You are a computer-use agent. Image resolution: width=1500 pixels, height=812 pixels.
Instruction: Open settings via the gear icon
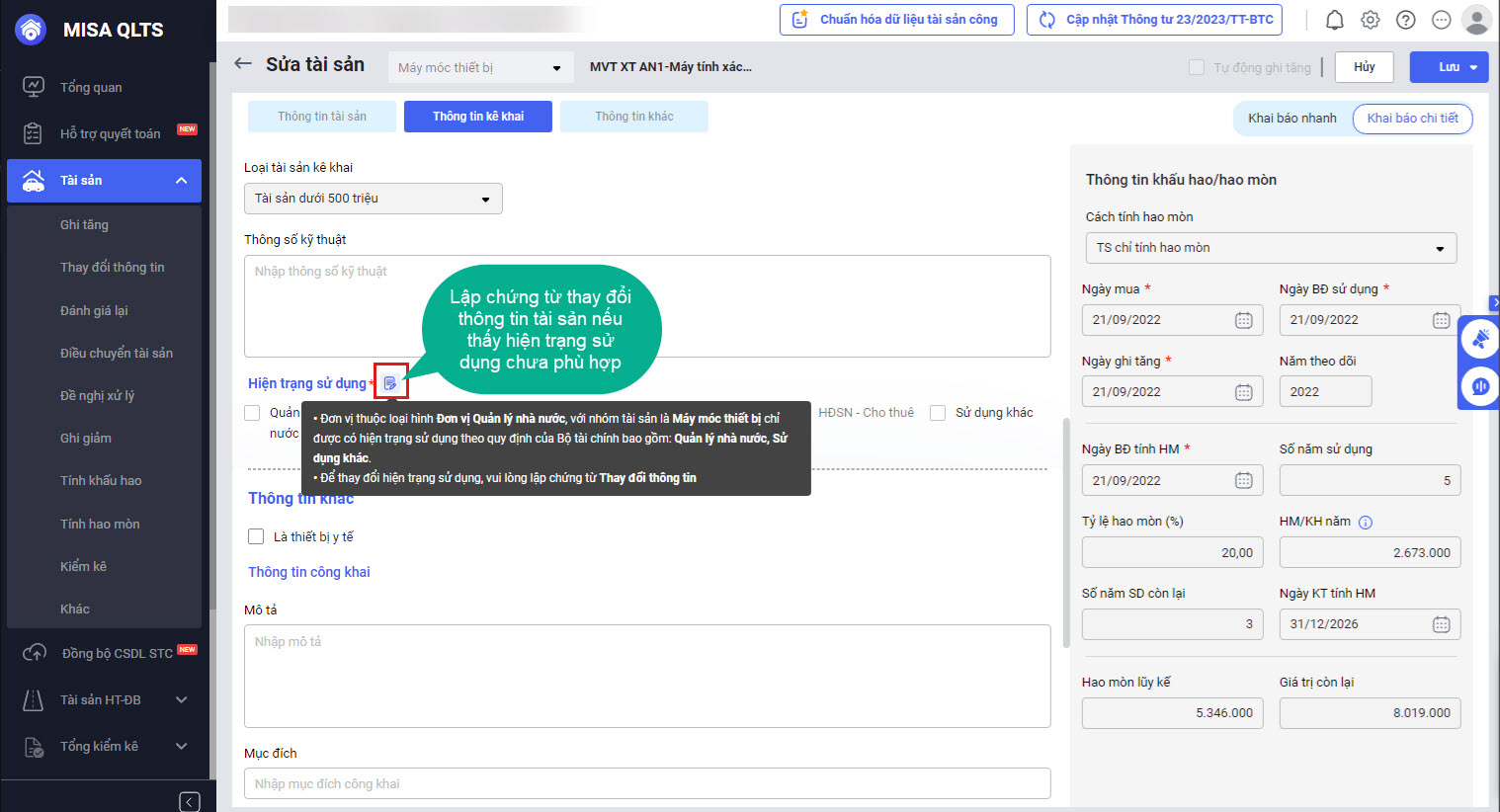coord(1370,20)
